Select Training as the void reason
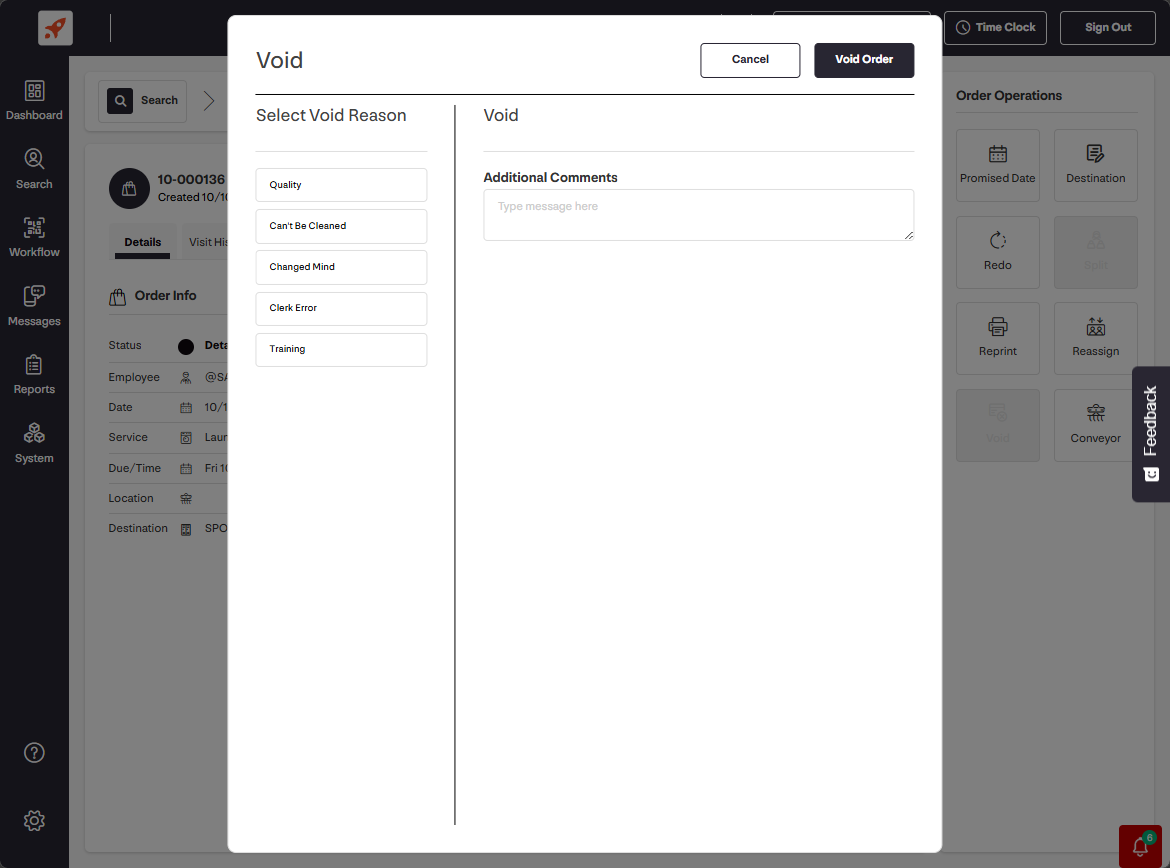Screen dimensions: 1170x868 [x=341, y=349]
